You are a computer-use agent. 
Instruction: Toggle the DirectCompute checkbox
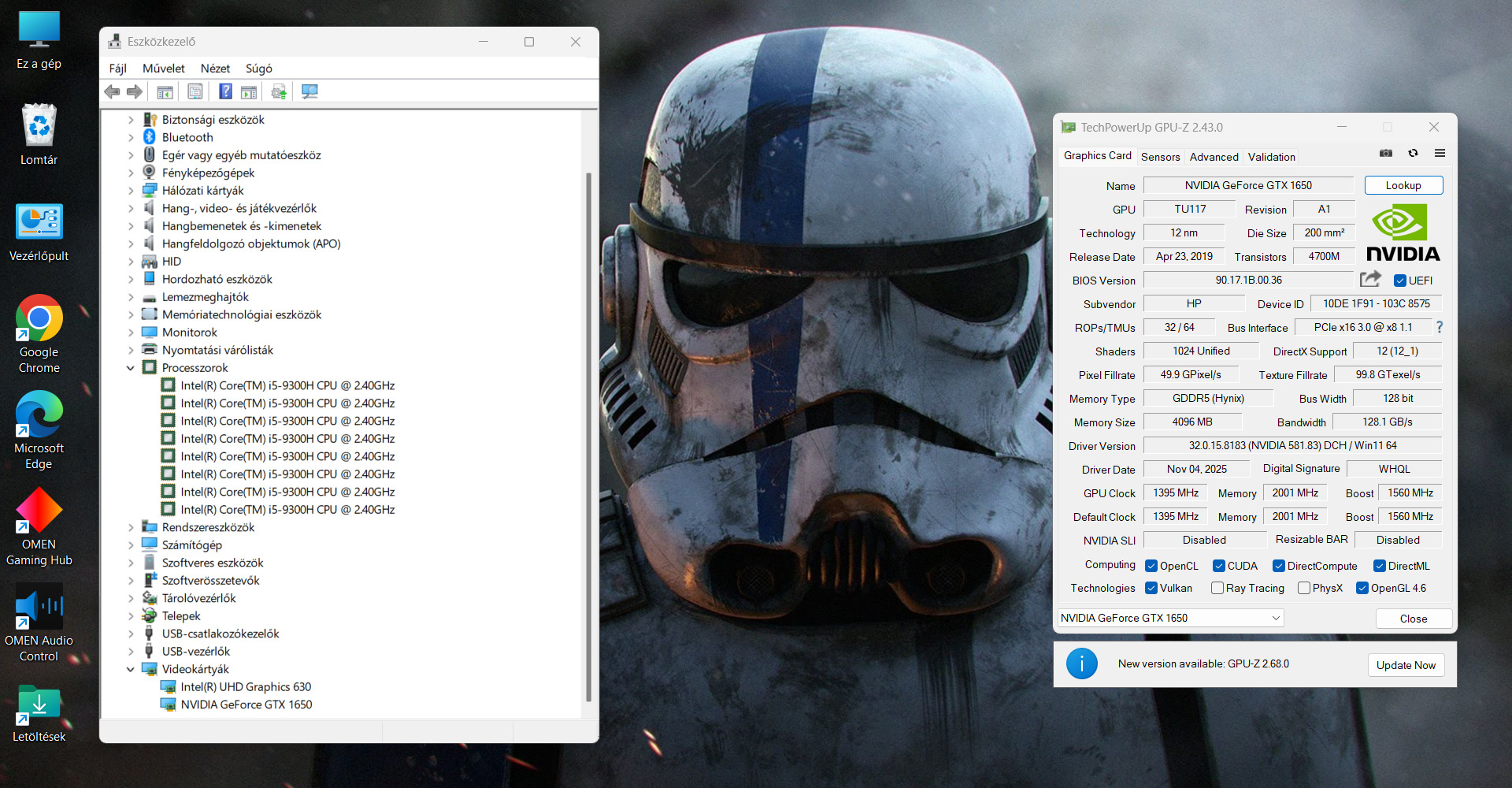(1279, 566)
